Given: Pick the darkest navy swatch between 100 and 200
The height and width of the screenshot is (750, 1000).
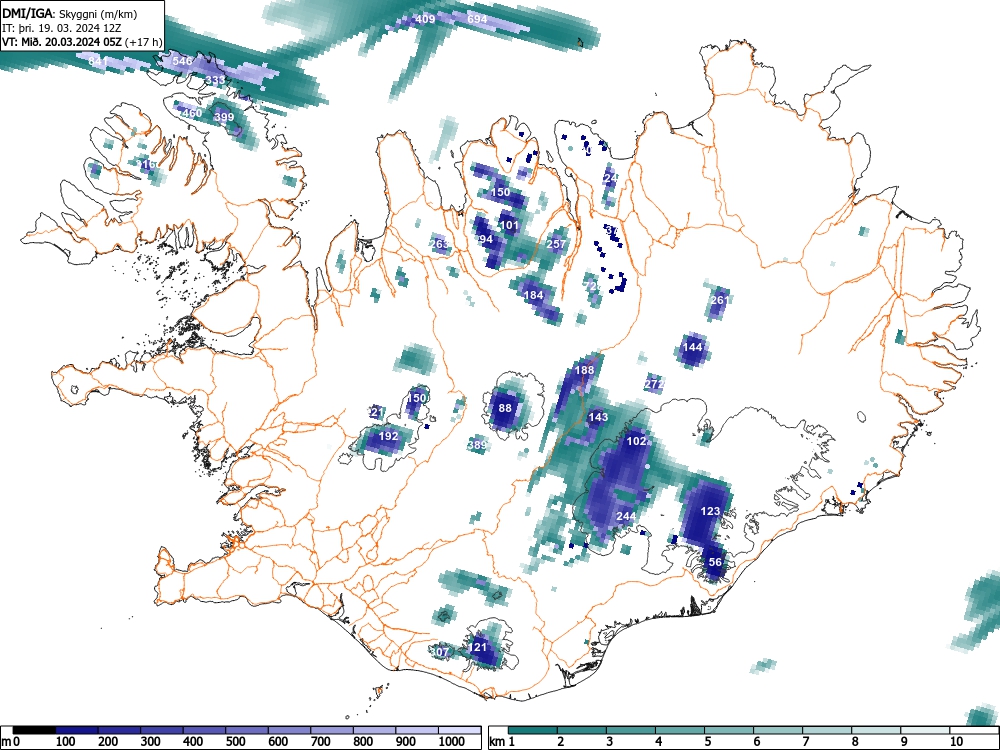Looking at the screenshot, I should pyautogui.click(x=77, y=729).
